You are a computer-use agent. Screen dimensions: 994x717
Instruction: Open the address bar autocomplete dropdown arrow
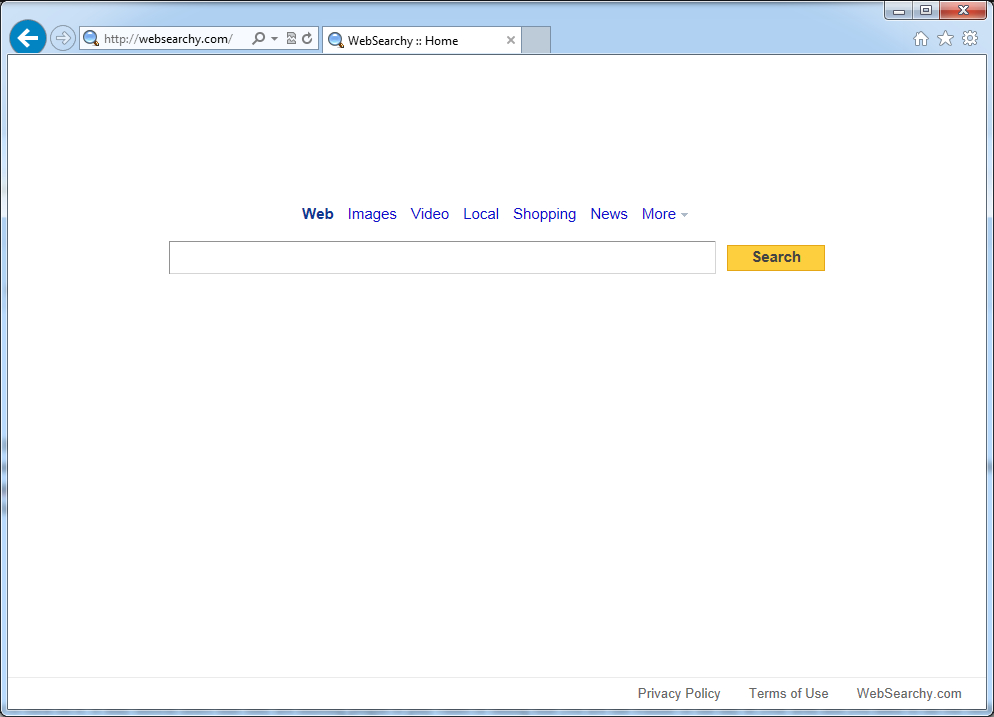click(x=274, y=39)
